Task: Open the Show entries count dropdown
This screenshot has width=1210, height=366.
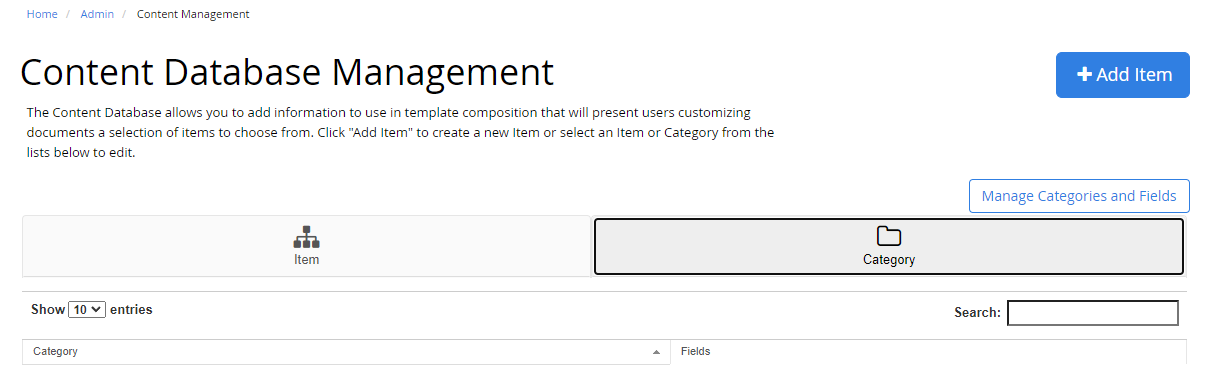Action: pos(87,310)
